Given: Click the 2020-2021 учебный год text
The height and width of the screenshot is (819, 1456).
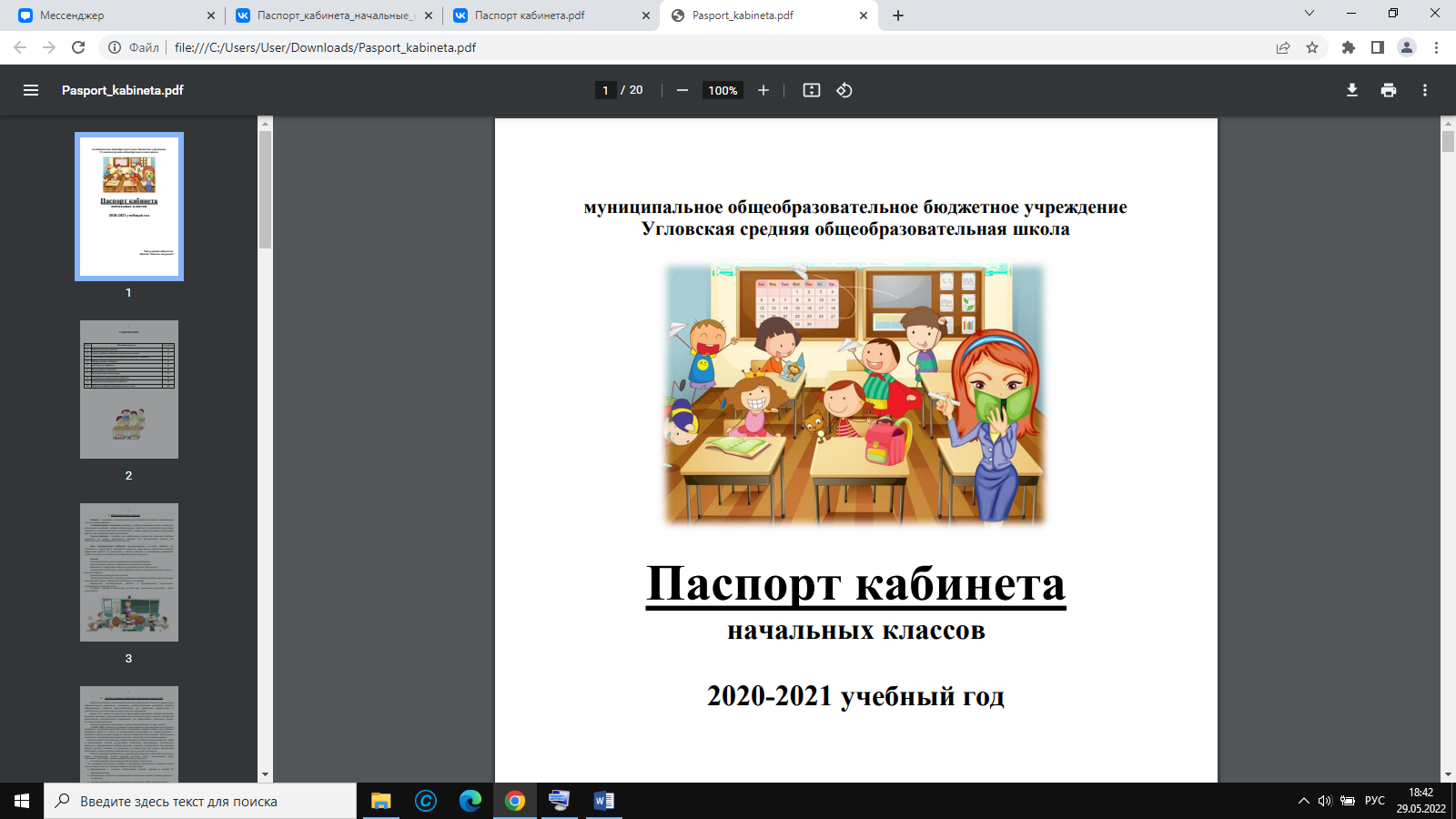Looking at the screenshot, I should click(855, 696).
